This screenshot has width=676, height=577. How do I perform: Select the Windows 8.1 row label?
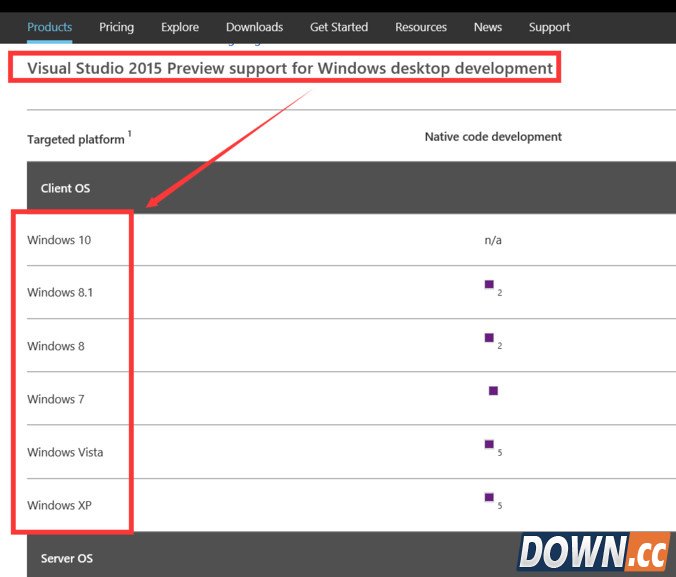[60, 292]
